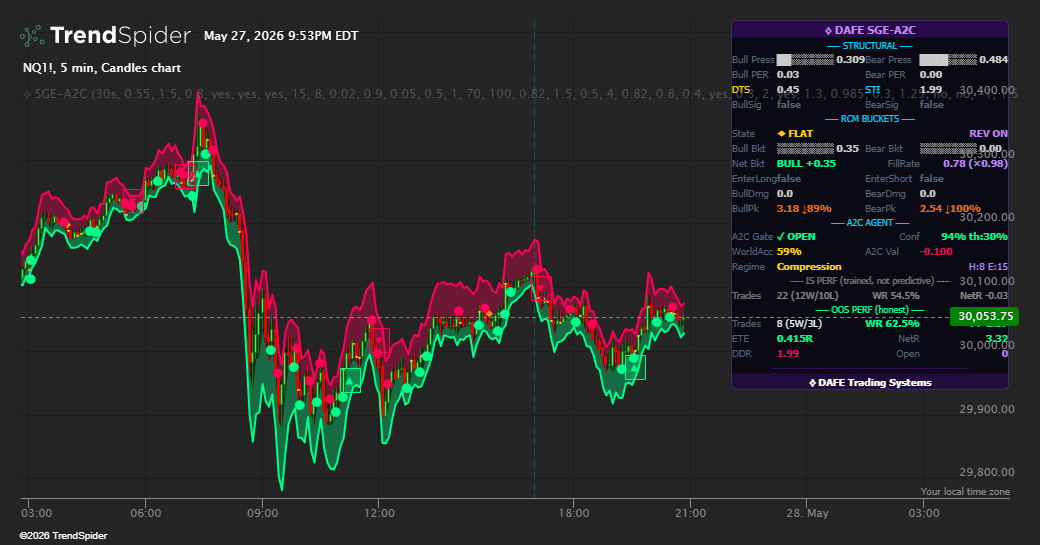
Task: Click the A2C Val value -0.100
Action: [x=936, y=251]
